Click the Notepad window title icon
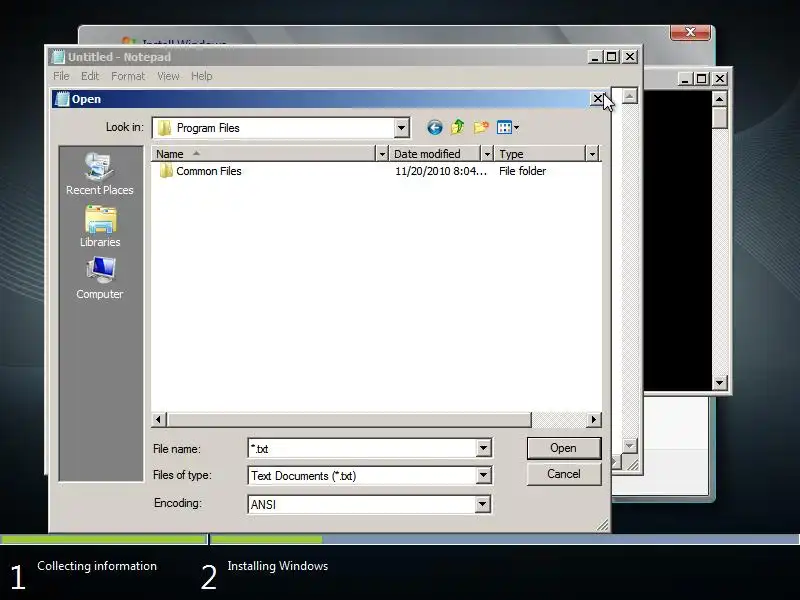Image resolution: width=800 pixels, height=600 pixels. click(x=58, y=57)
